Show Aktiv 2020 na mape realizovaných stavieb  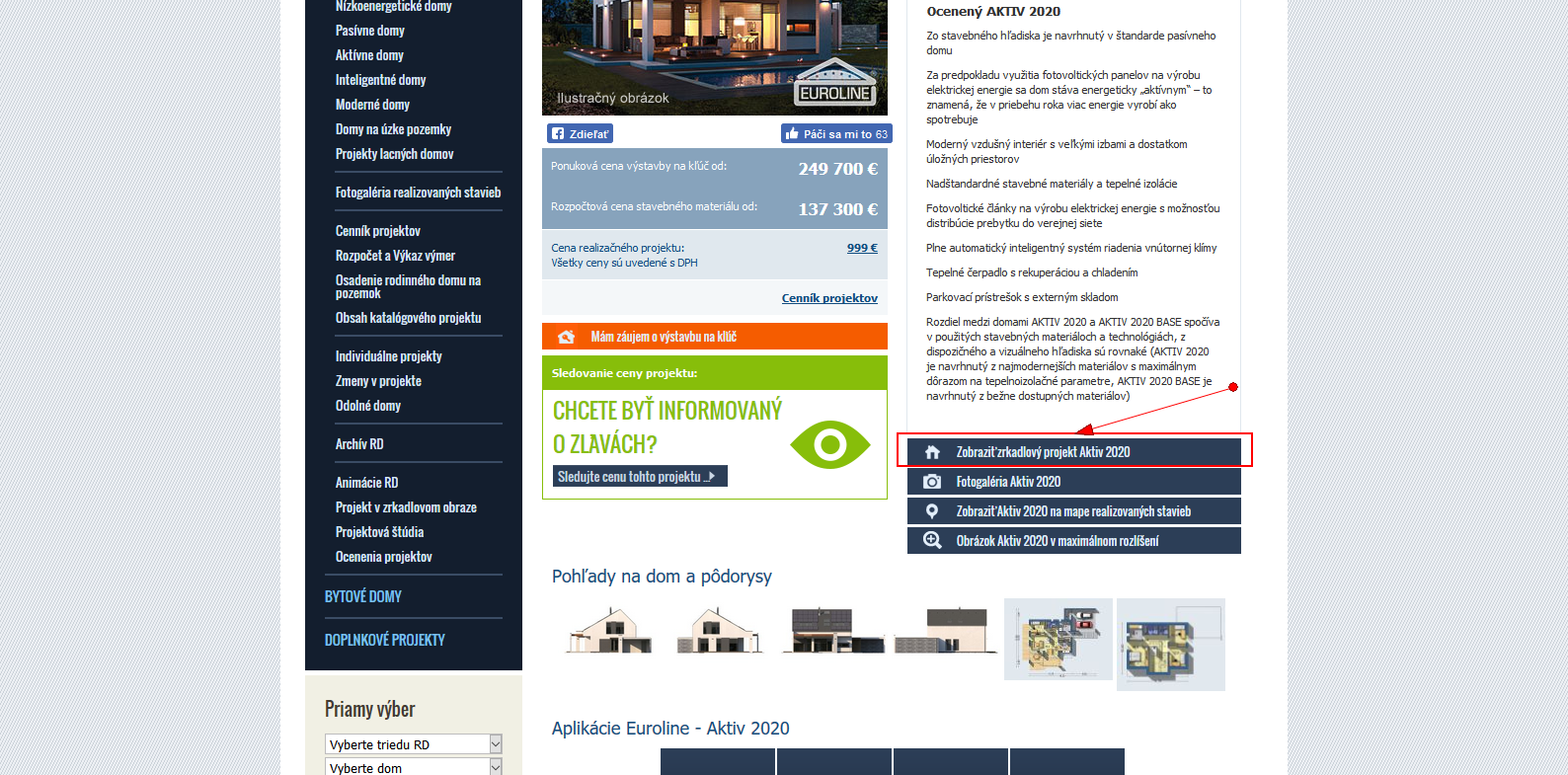coord(1074,511)
